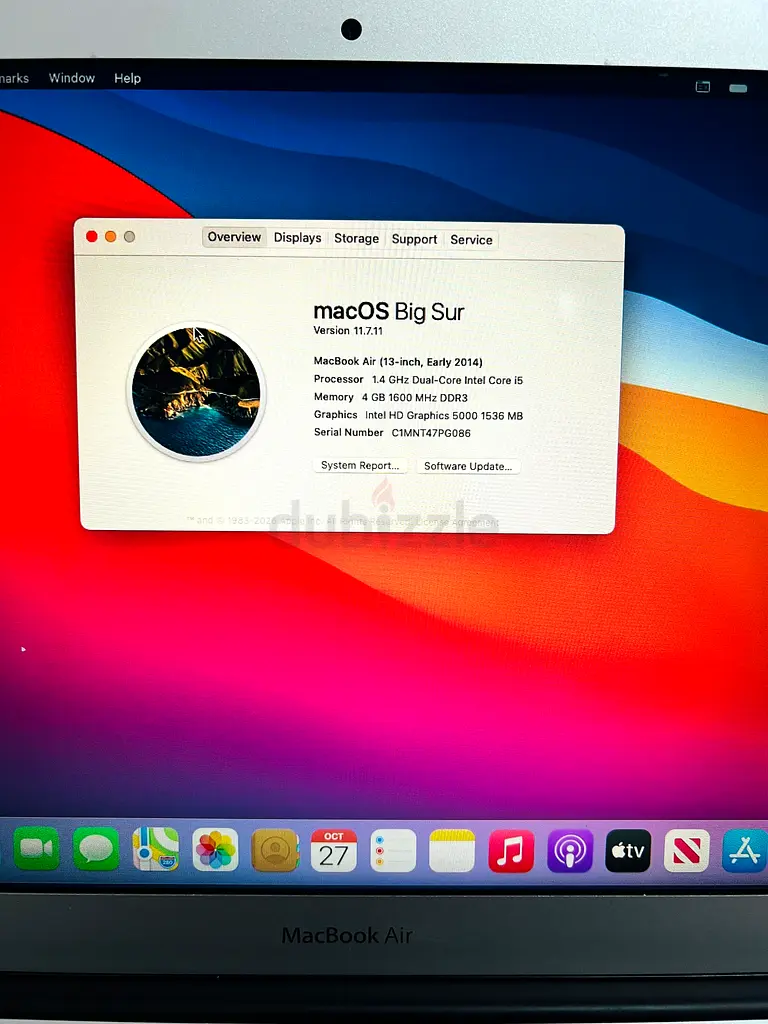The height and width of the screenshot is (1024, 768).
Task: Open Contacts from the Dock
Action: point(275,850)
